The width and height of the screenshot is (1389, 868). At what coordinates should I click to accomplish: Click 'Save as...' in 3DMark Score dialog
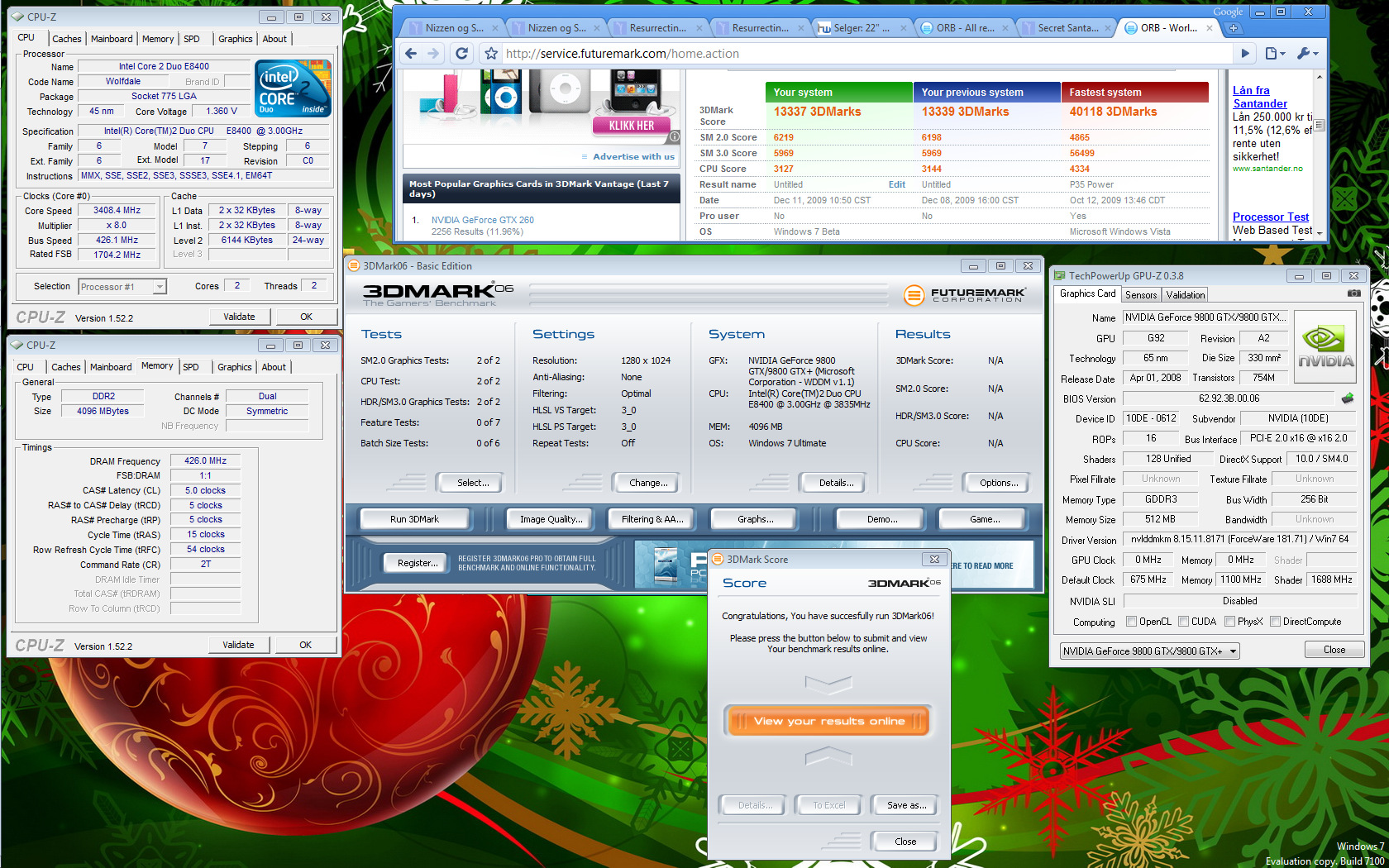[906, 805]
